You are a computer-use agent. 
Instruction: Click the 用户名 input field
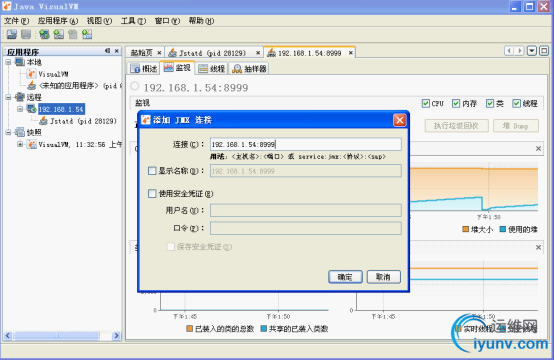point(306,210)
